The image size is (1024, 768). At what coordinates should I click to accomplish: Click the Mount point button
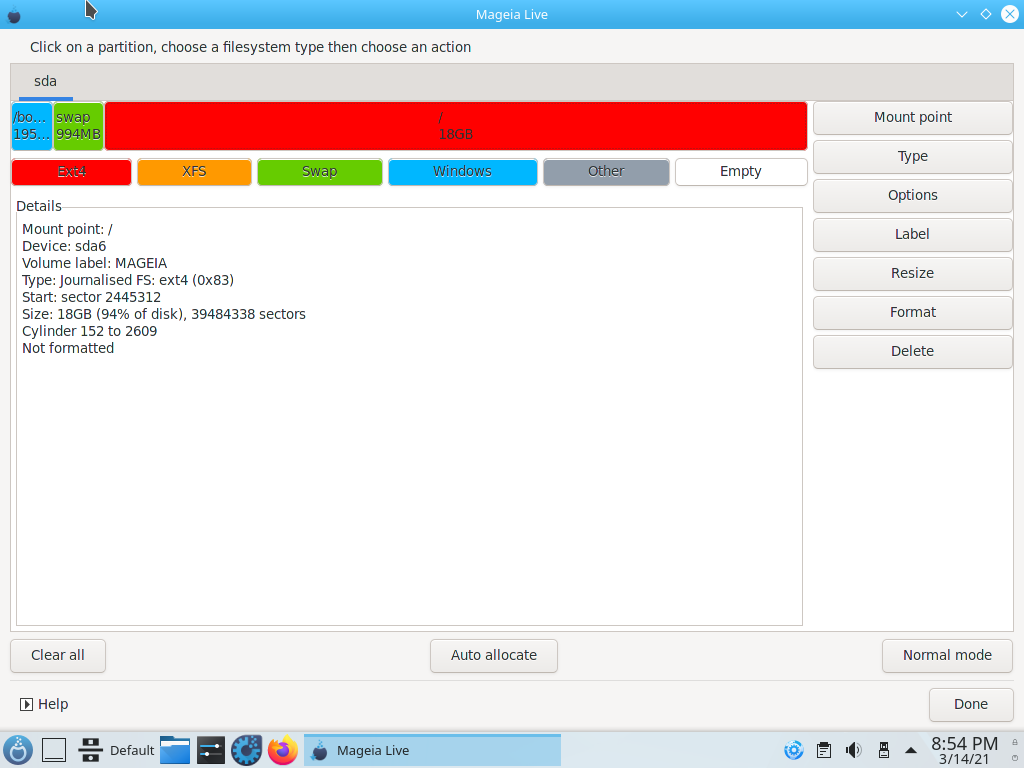coord(912,118)
